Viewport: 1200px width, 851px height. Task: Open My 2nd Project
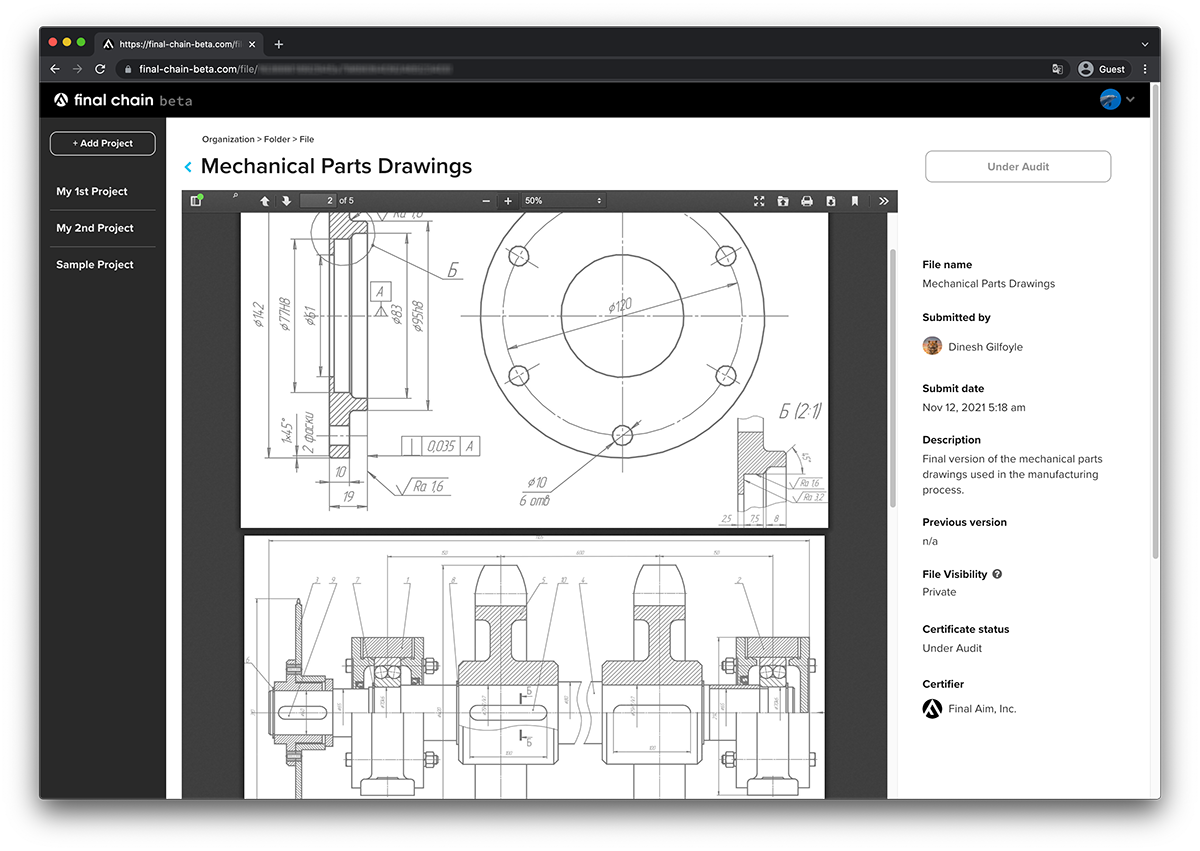[95, 228]
